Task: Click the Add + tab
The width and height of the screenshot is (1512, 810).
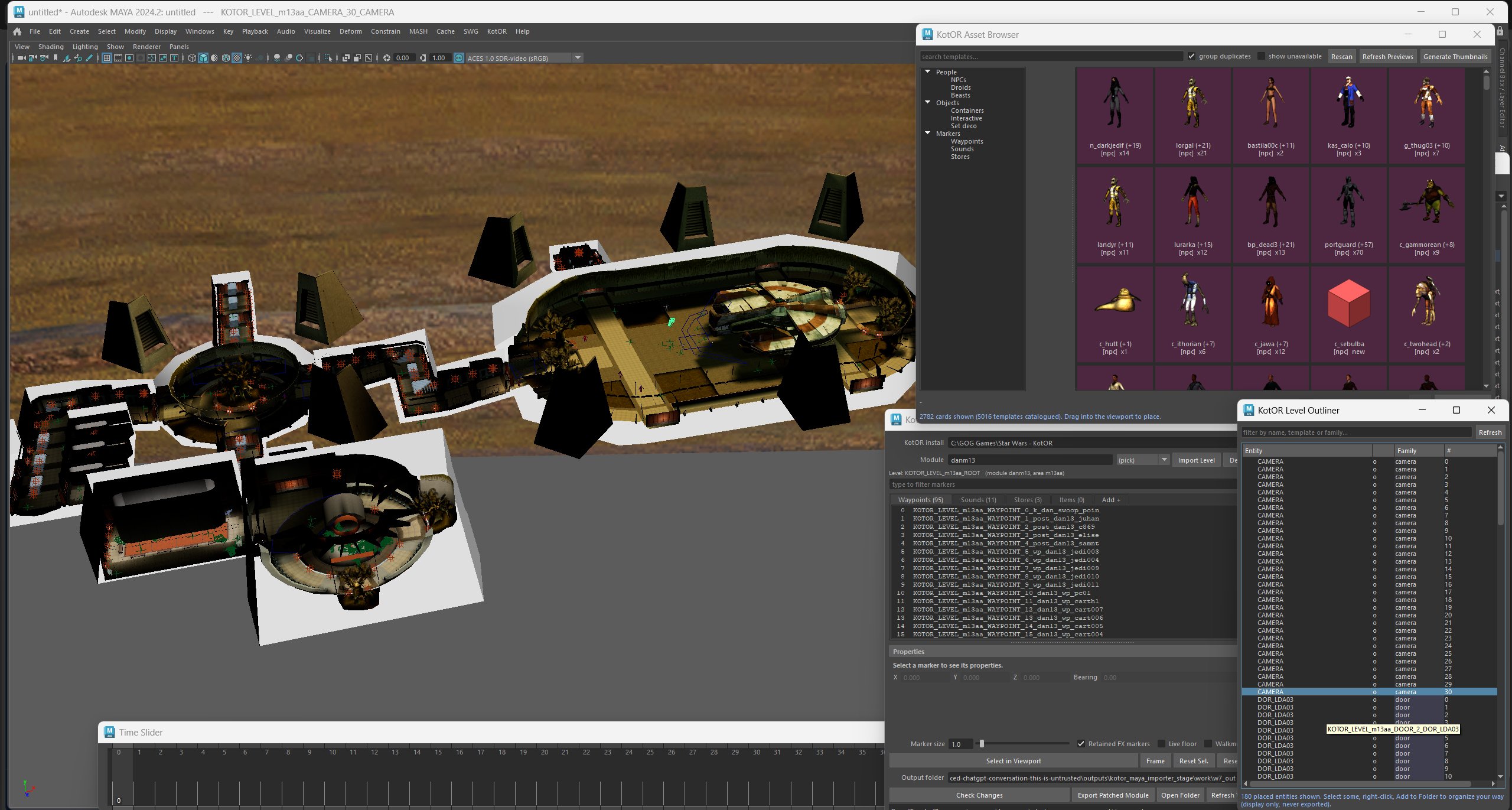Action: [x=1110, y=500]
